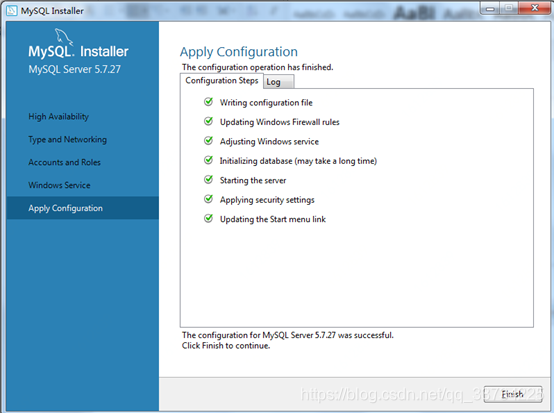The image size is (554, 413).
Task: Click 'Updating the Start menu link' text
Action: [x=273, y=219]
